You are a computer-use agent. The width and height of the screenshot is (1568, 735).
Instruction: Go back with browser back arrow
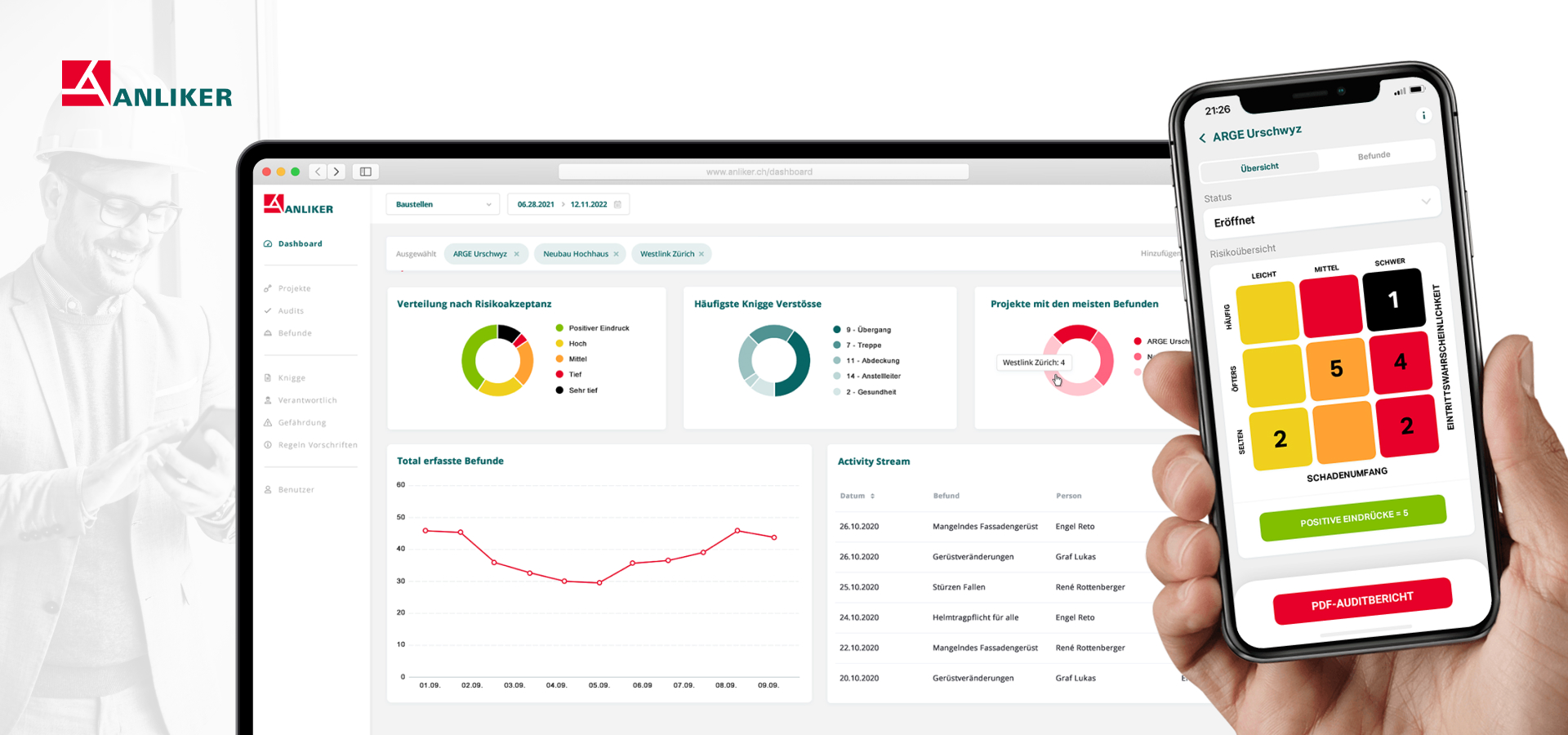[x=318, y=171]
